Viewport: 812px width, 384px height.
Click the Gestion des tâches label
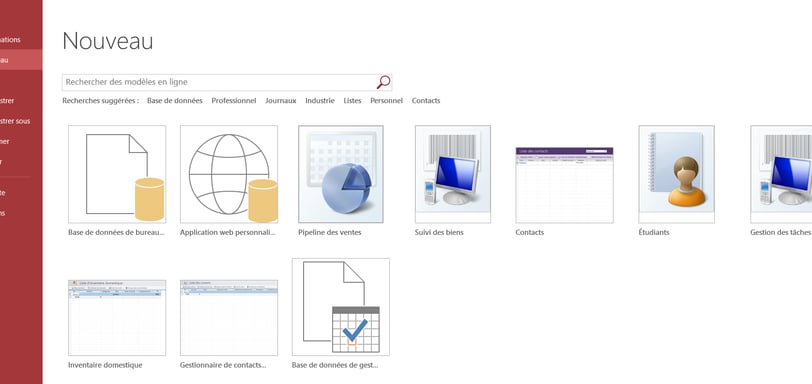tap(781, 232)
